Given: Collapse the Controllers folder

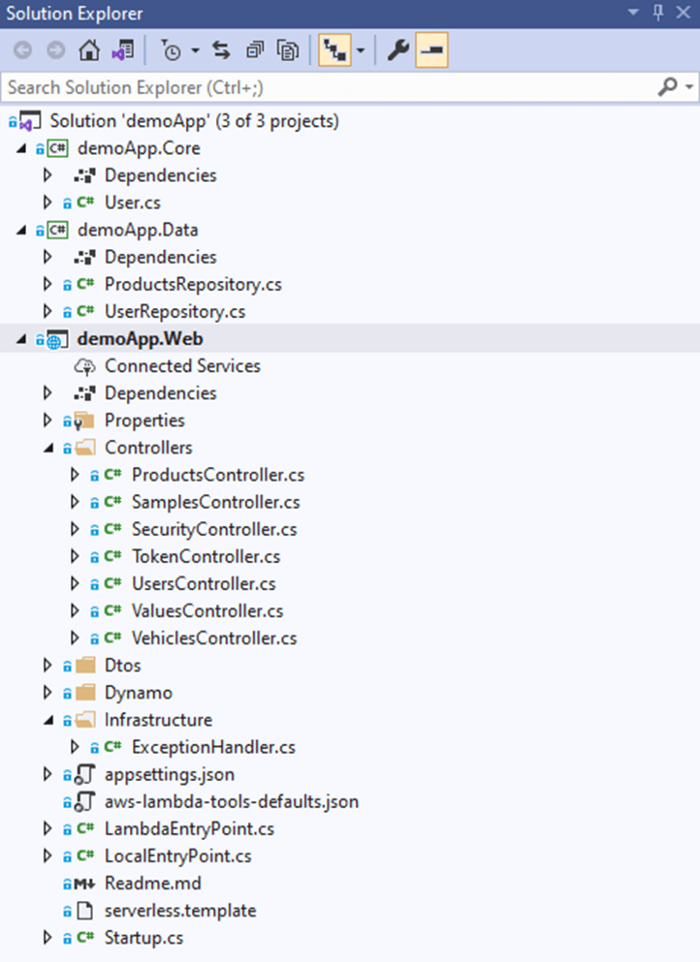Looking at the screenshot, I should pyautogui.click(x=50, y=448).
